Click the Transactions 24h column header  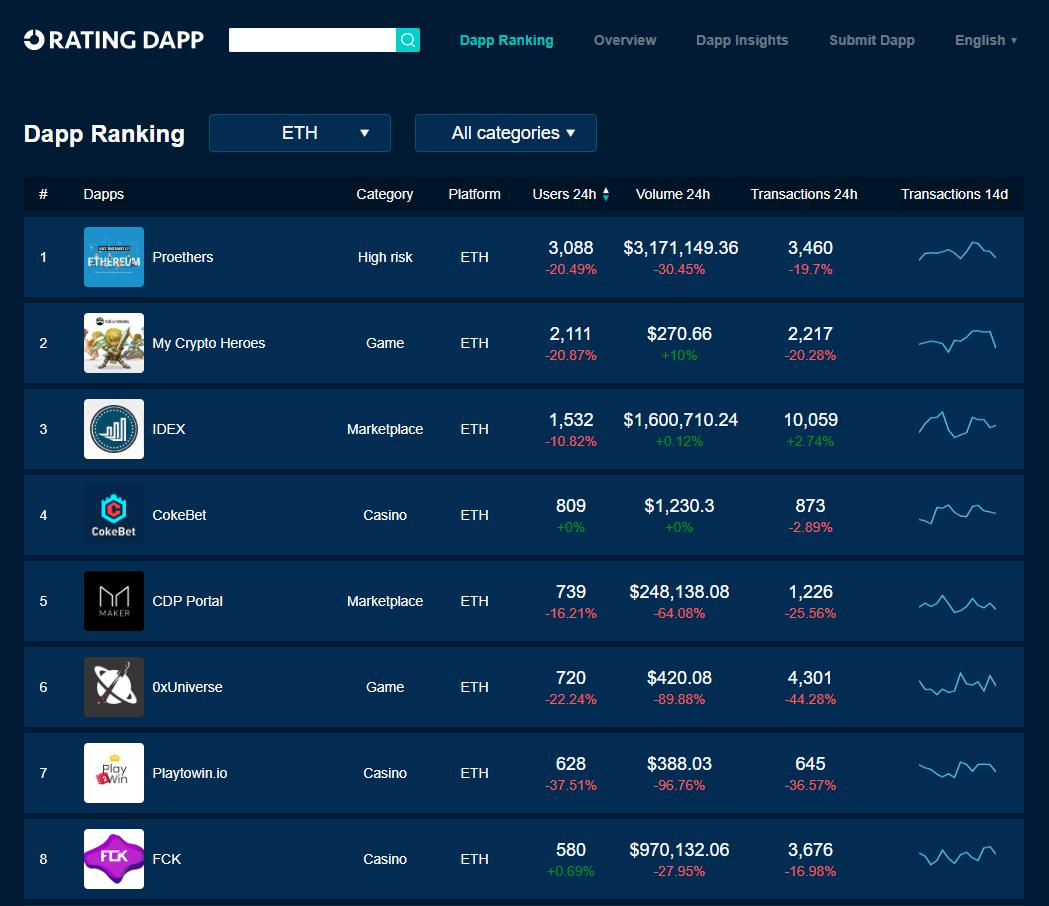tap(803, 194)
